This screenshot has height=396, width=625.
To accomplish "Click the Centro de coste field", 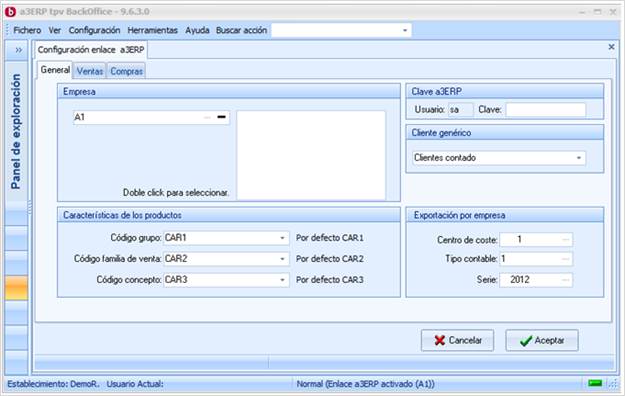I will pyautogui.click(x=536, y=240).
